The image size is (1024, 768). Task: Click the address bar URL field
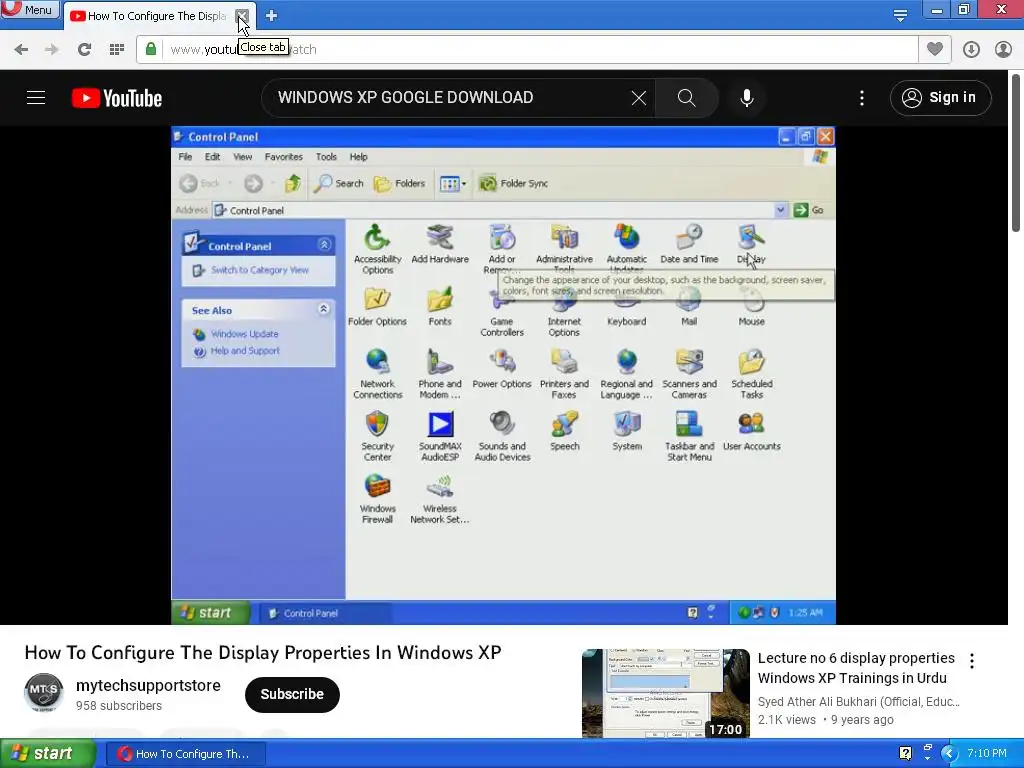coord(527,49)
